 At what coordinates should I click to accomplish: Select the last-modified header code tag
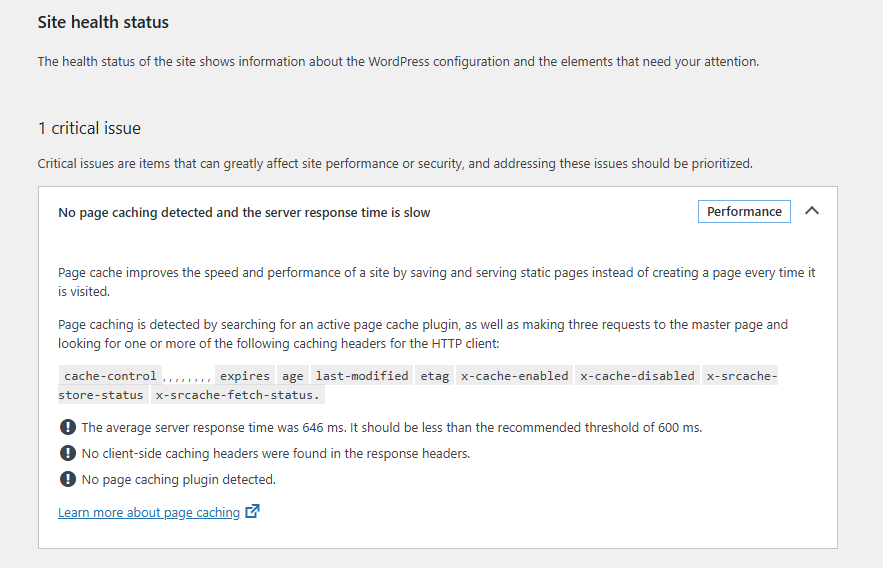click(x=362, y=375)
